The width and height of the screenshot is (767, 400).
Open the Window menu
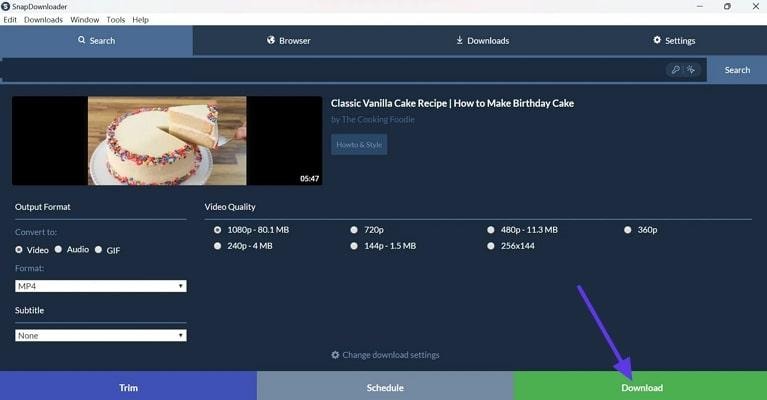click(85, 20)
